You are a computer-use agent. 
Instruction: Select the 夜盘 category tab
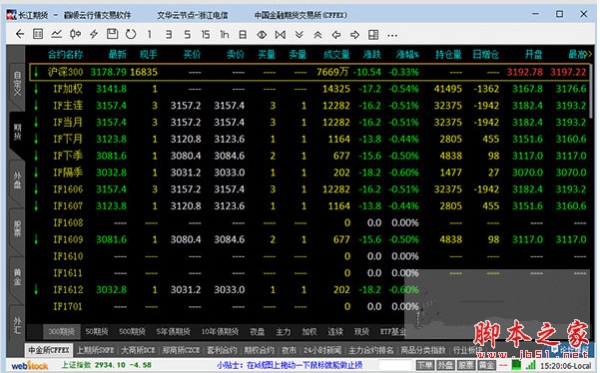coord(257,332)
